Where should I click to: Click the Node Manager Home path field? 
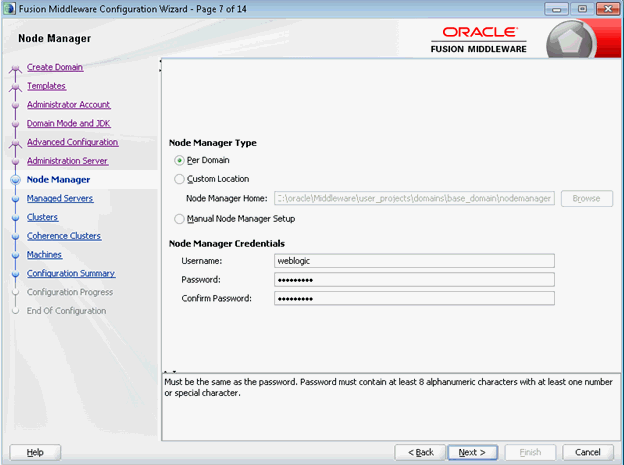coord(414,198)
